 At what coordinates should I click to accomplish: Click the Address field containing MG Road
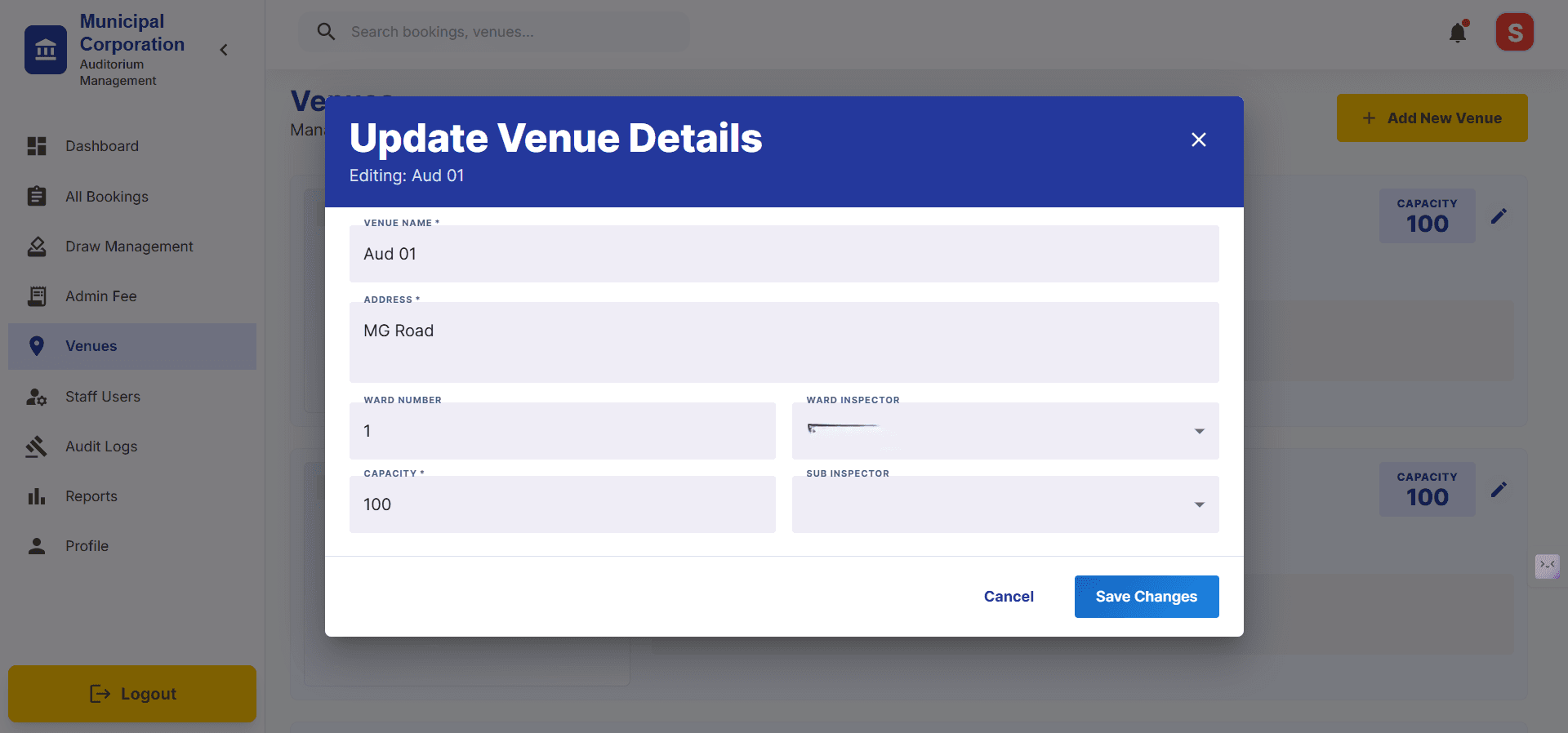click(x=784, y=342)
